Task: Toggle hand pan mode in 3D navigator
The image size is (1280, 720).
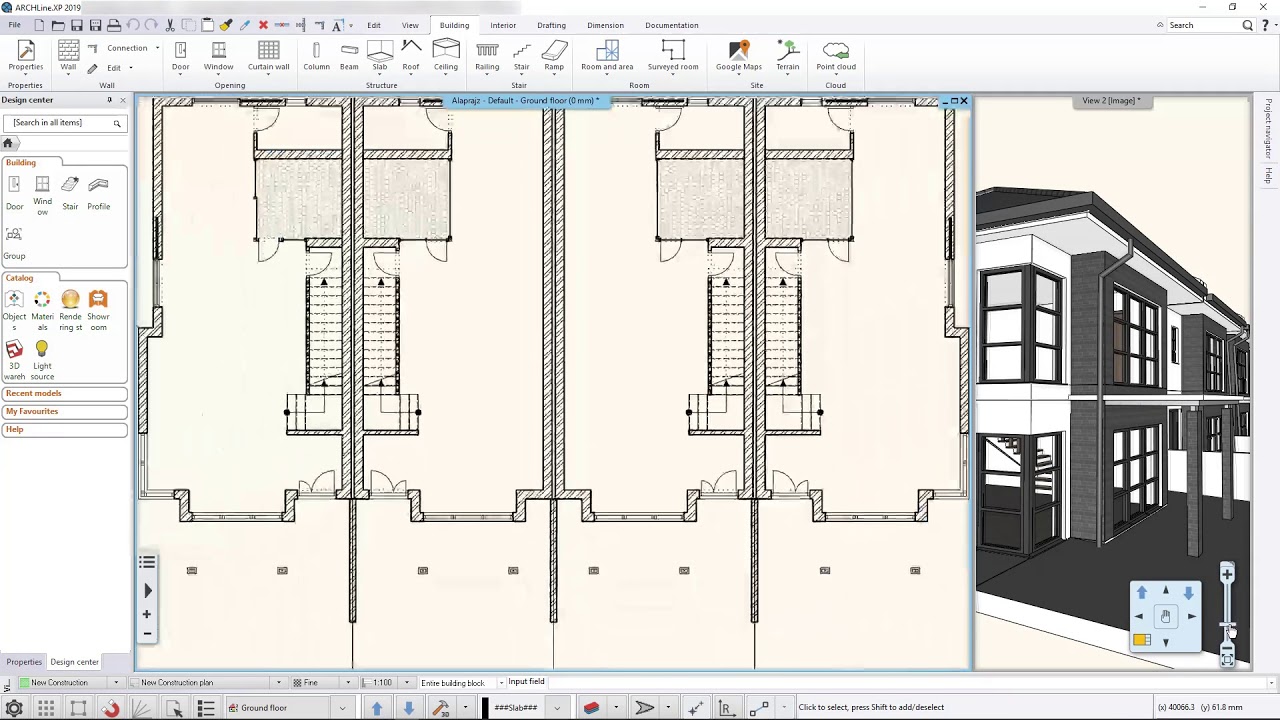Action: pos(1165,617)
